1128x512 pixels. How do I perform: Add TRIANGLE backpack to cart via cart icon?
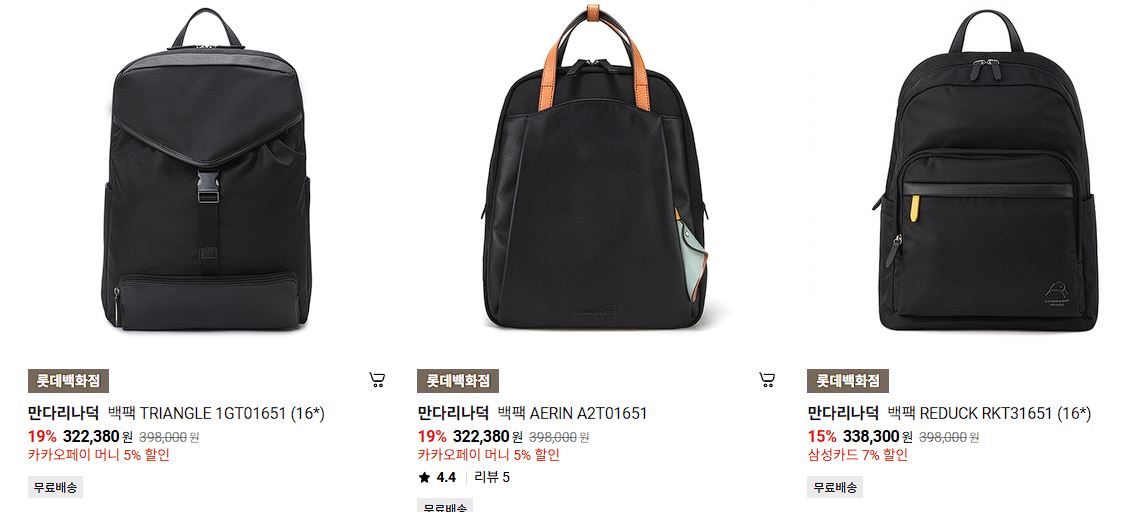377,380
